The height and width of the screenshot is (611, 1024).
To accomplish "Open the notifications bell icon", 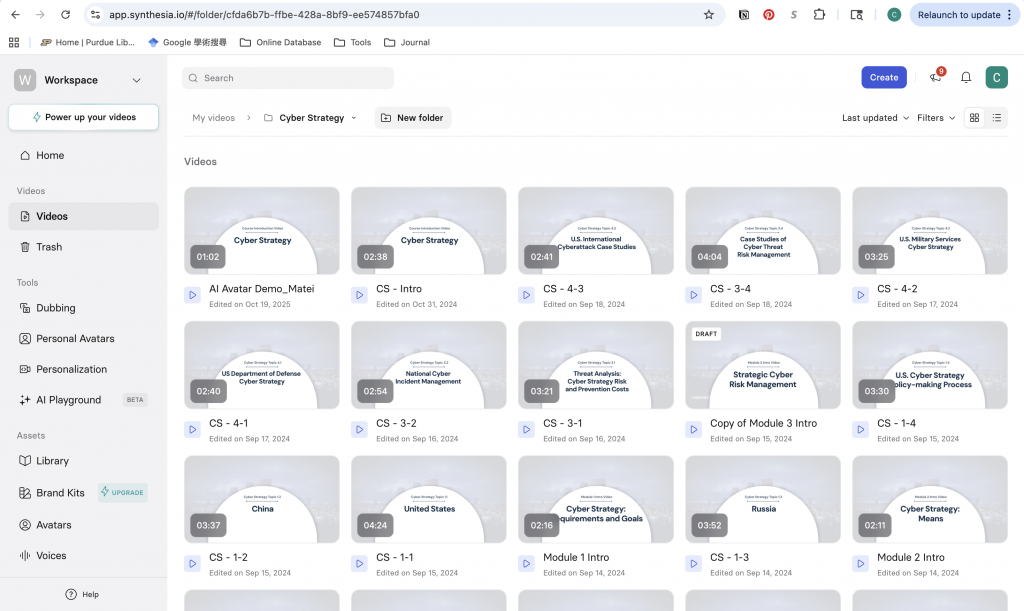I will click(966, 78).
